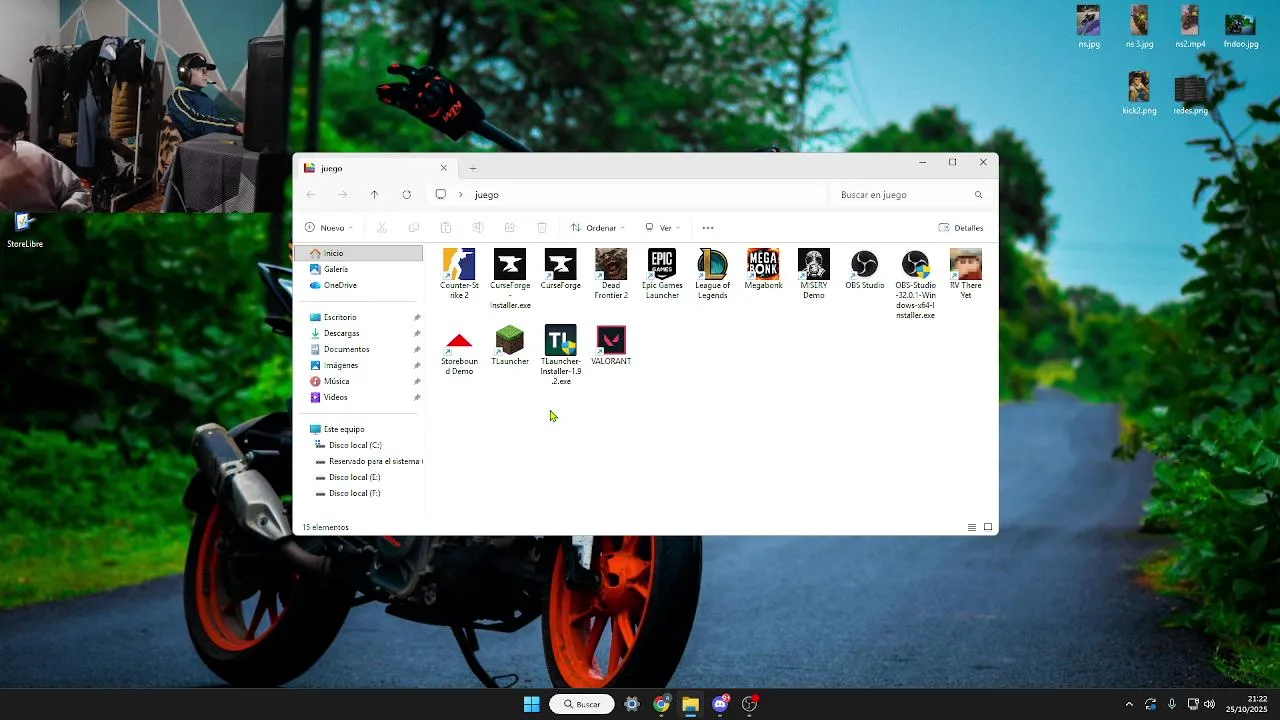Screen dimensions: 1280x720
Task: Open the Nuevo dropdown menu
Action: pos(329,228)
